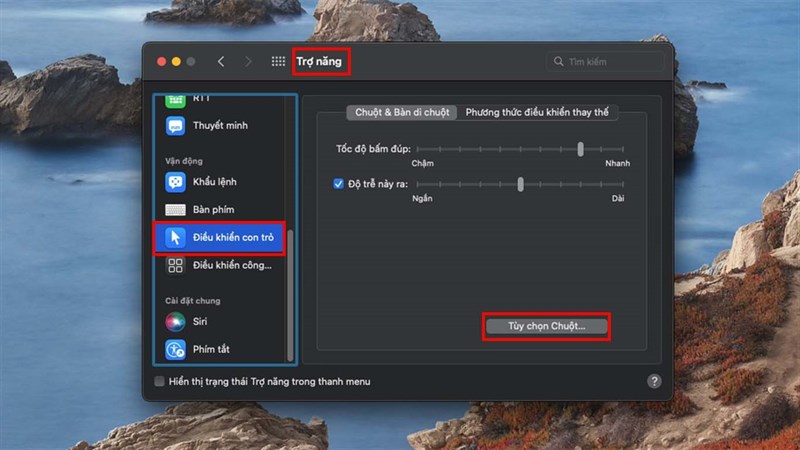Screen dimensions: 800x450
Task: Open the show-all preferences grid
Action: (278, 62)
